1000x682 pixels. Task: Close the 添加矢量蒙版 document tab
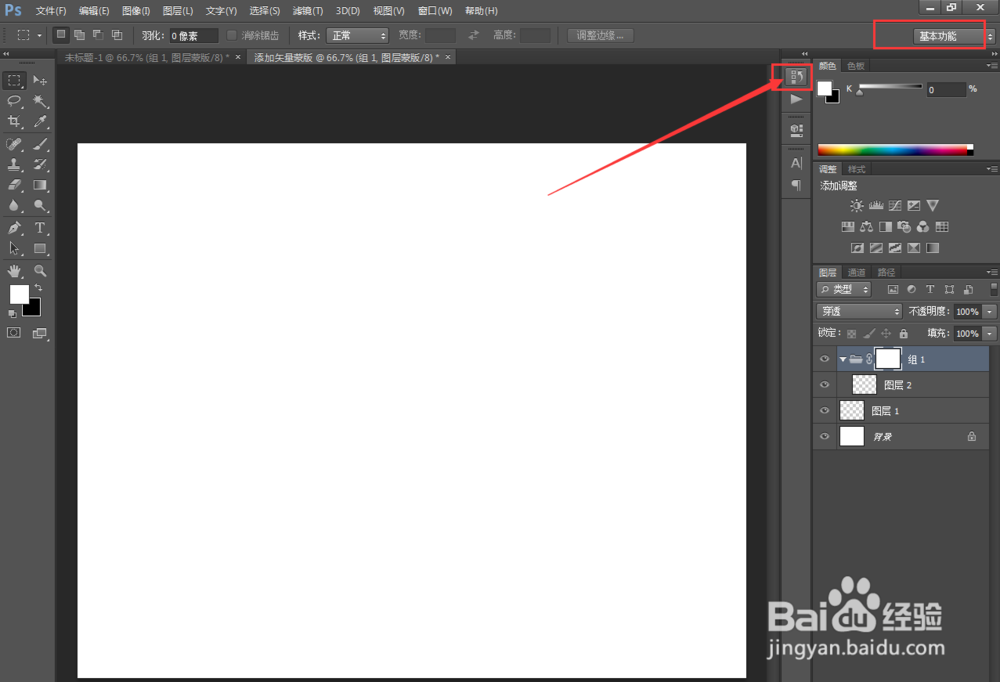[x=448, y=57]
